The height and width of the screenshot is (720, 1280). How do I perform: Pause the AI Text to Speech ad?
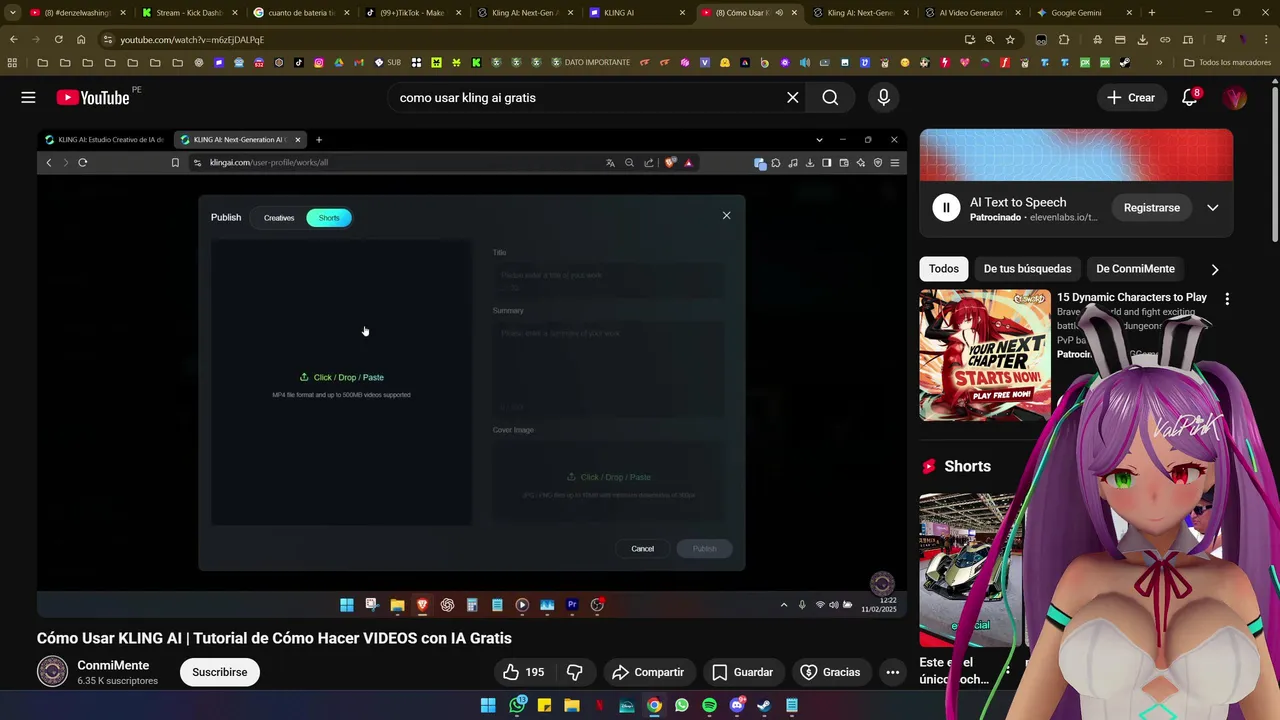click(x=945, y=207)
